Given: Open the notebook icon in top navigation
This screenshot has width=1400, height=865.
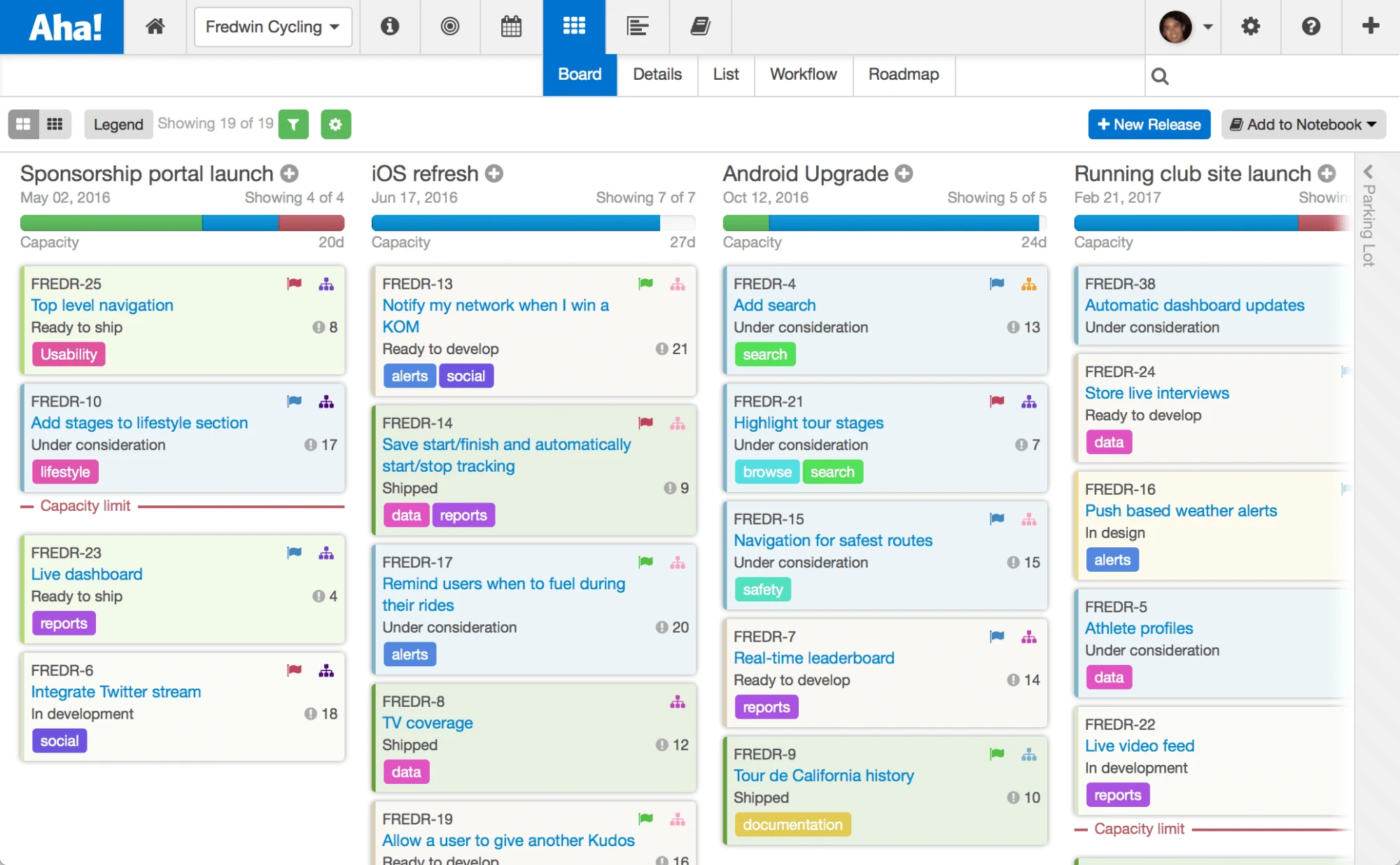Looking at the screenshot, I should tap(700, 27).
